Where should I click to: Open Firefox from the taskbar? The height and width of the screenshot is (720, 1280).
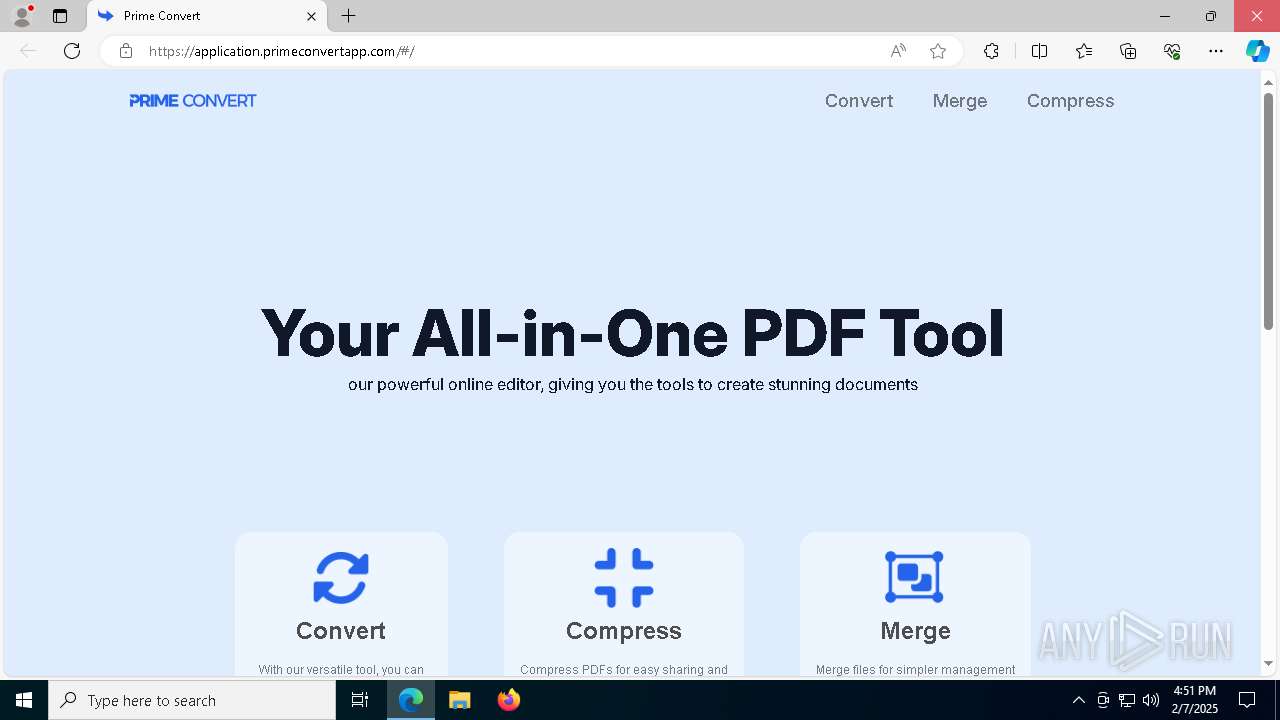tap(509, 700)
